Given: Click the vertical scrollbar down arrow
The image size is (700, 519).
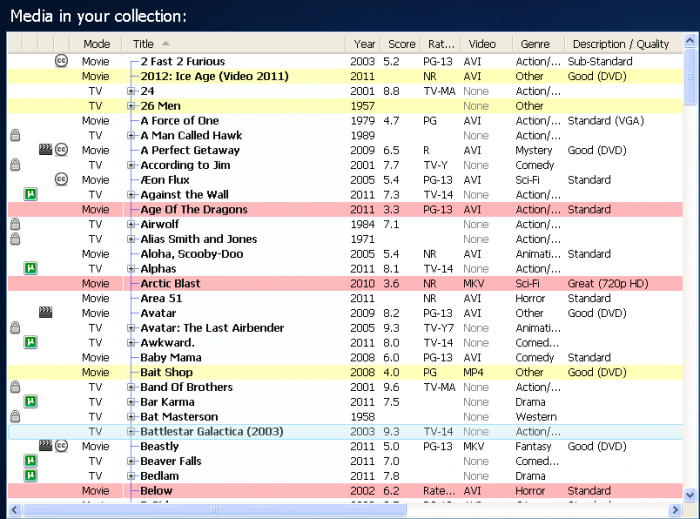Looking at the screenshot, I should click(x=690, y=495).
